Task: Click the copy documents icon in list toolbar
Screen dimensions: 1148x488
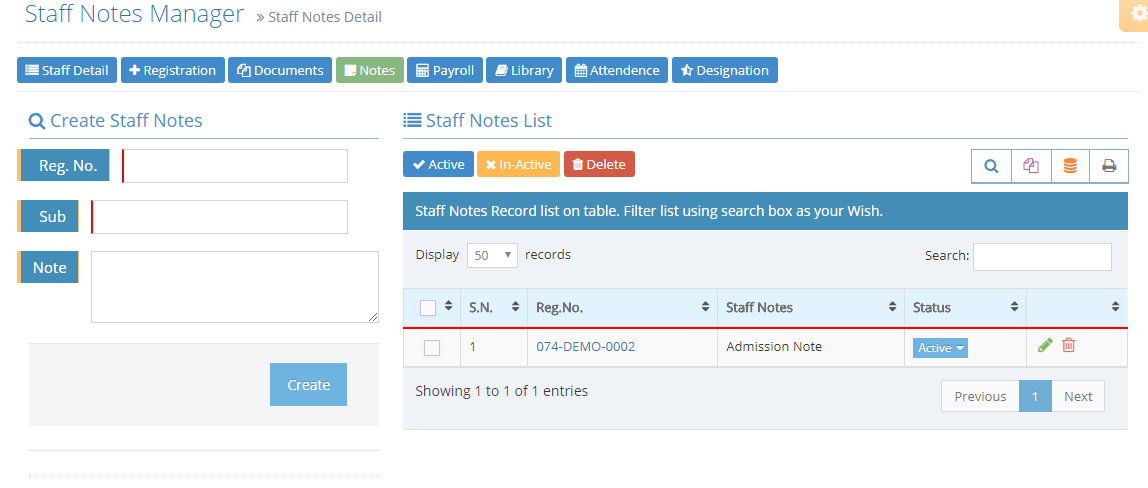Action: click(1031, 166)
